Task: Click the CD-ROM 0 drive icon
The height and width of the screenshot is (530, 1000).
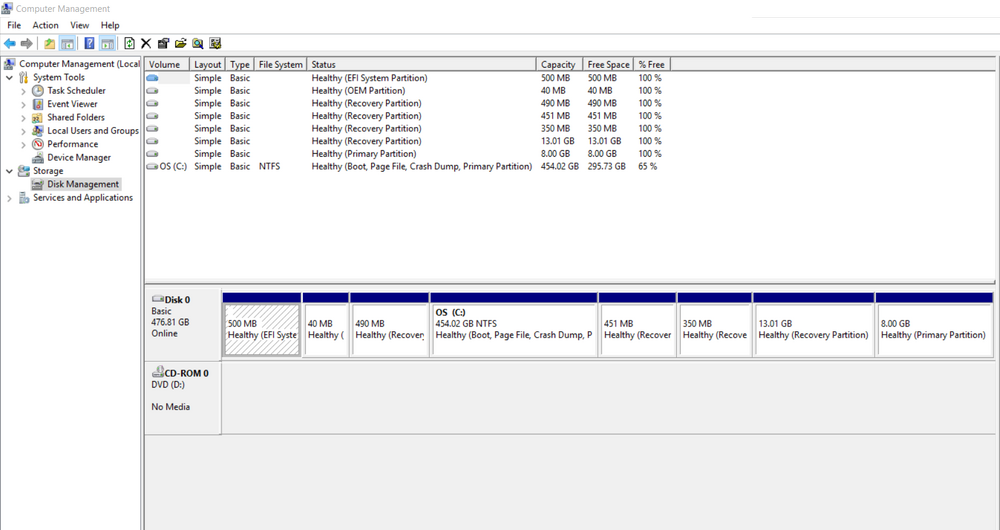Action: click(x=158, y=372)
